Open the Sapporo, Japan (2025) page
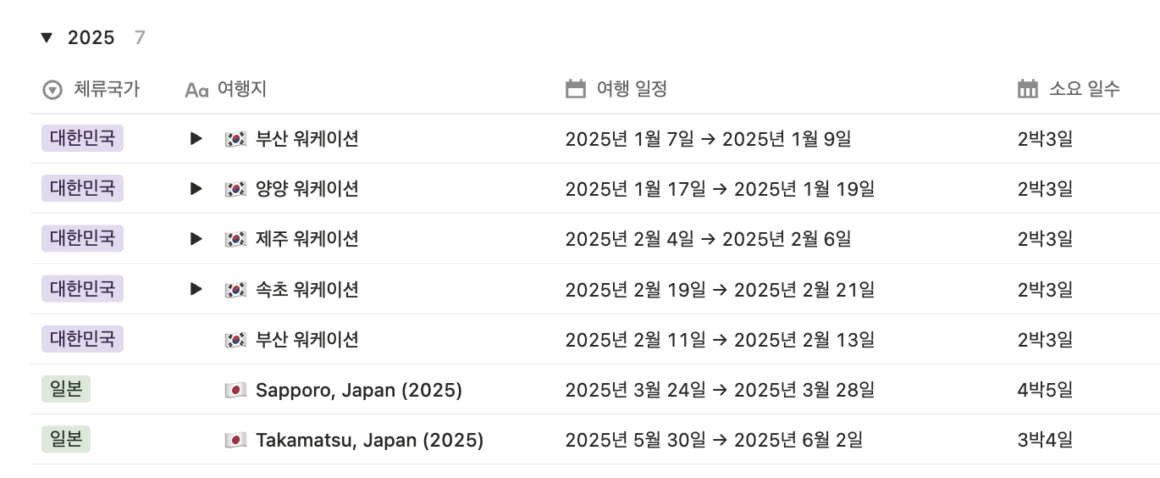The width and height of the screenshot is (1160, 478). tap(359, 390)
